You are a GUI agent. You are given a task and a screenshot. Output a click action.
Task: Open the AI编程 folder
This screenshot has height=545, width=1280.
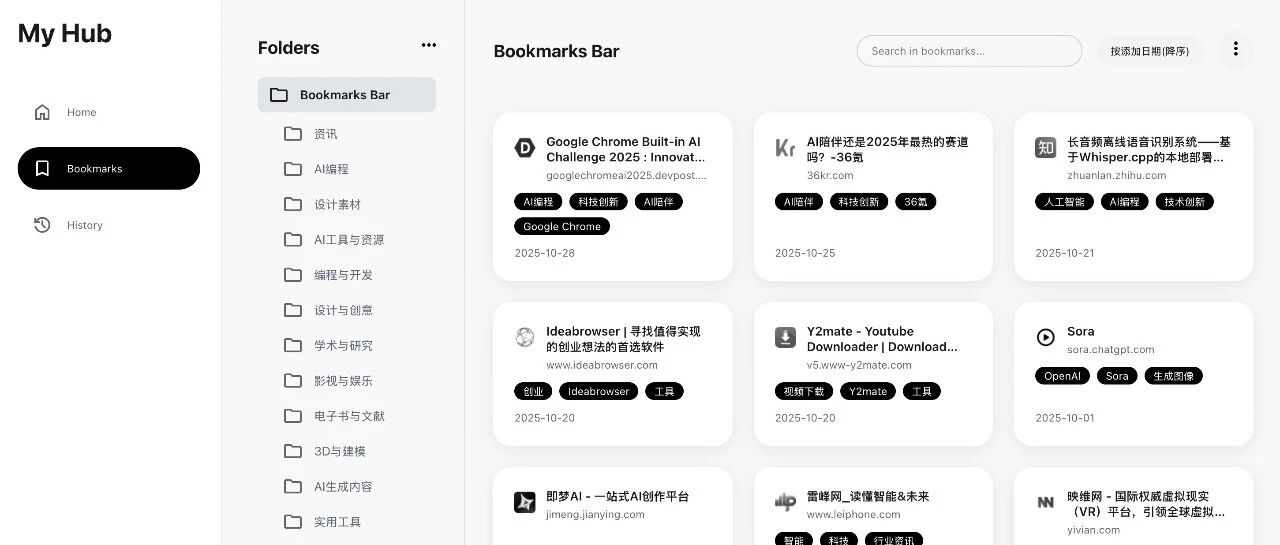click(x=331, y=169)
